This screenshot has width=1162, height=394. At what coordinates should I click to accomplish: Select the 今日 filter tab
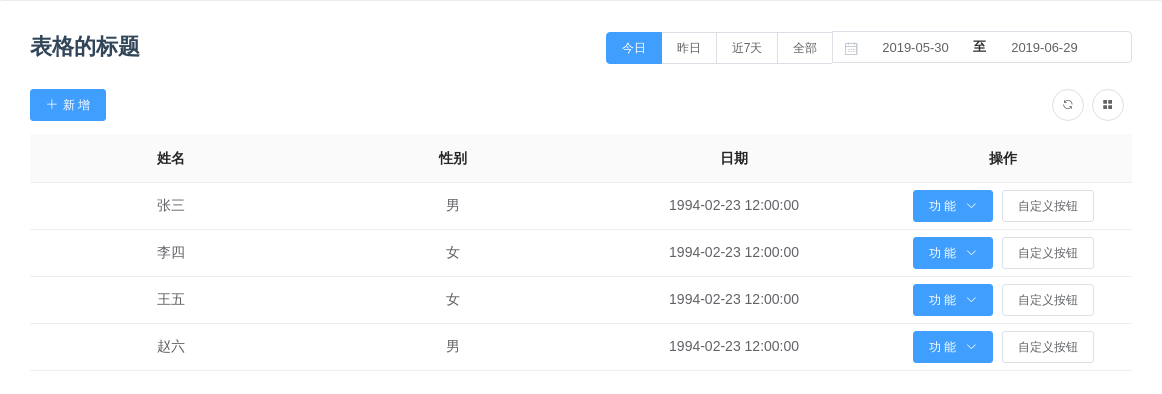coord(634,48)
